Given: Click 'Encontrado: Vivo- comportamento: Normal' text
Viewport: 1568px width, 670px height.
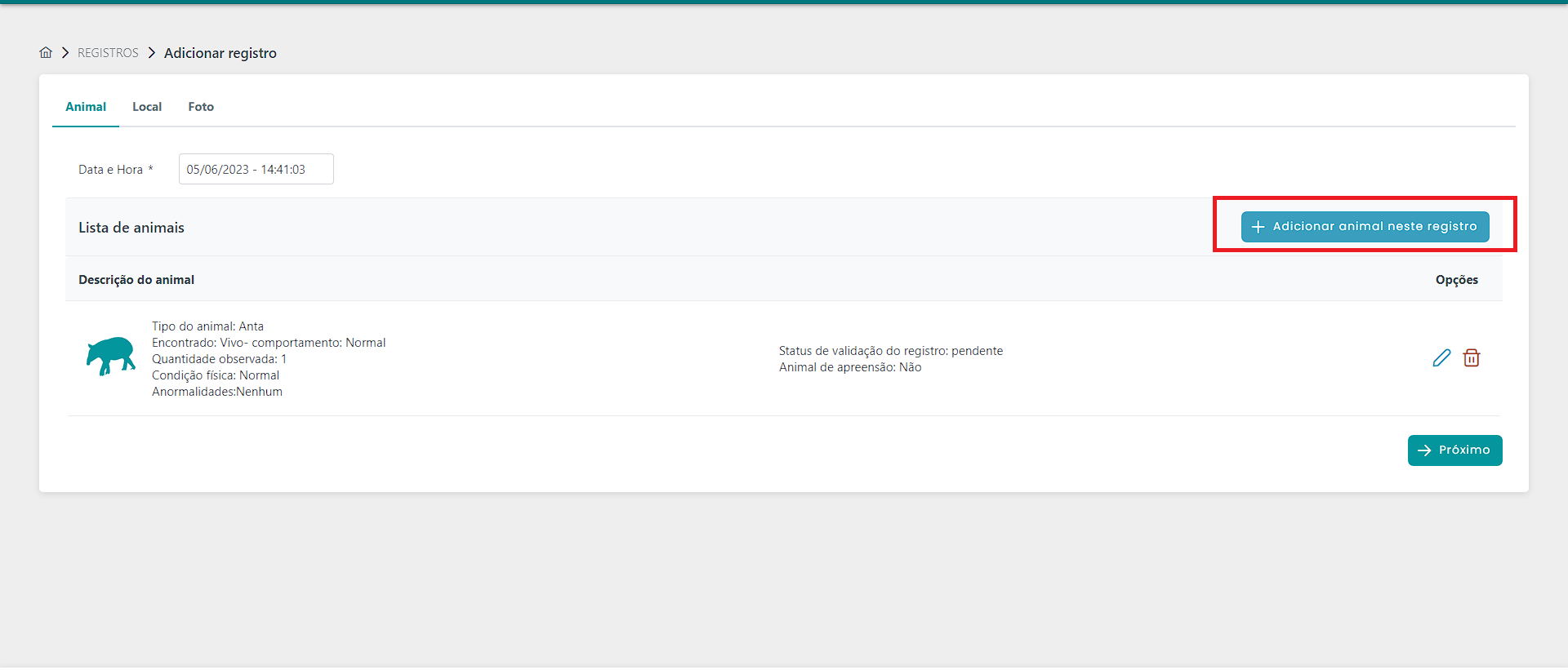Looking at the screenshot, I should (269, 343).
